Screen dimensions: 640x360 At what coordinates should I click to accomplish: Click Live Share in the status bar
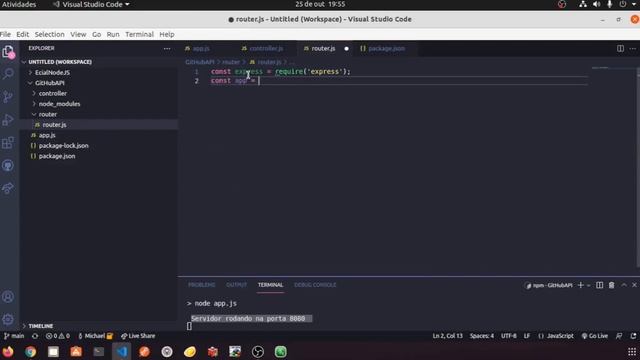pyautogui.click(x=138, y=336)
